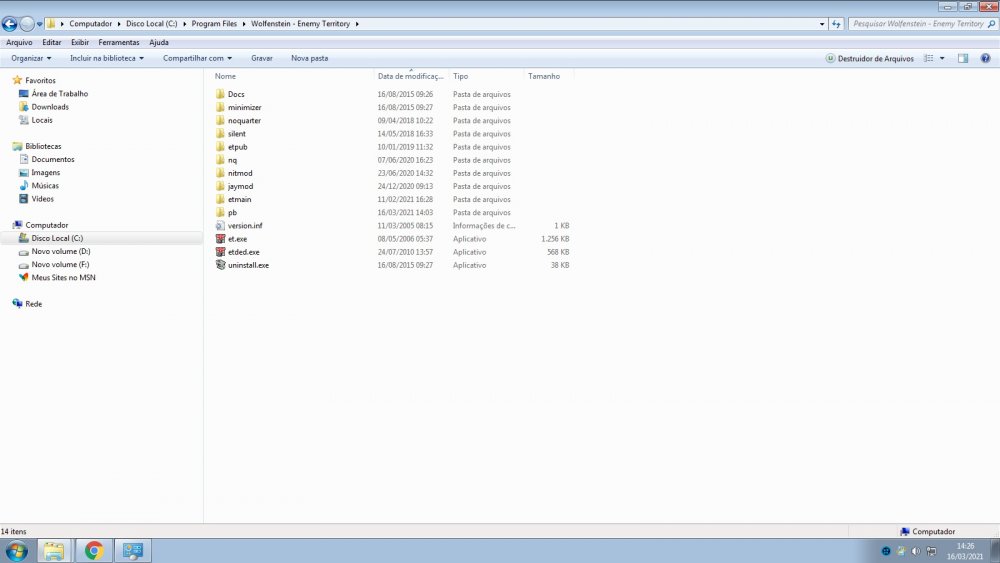Image resolution: width=1000 pixels, height=563 pixels.
Task: Expand the address bar history dropdown
Action: click(821, 24)
